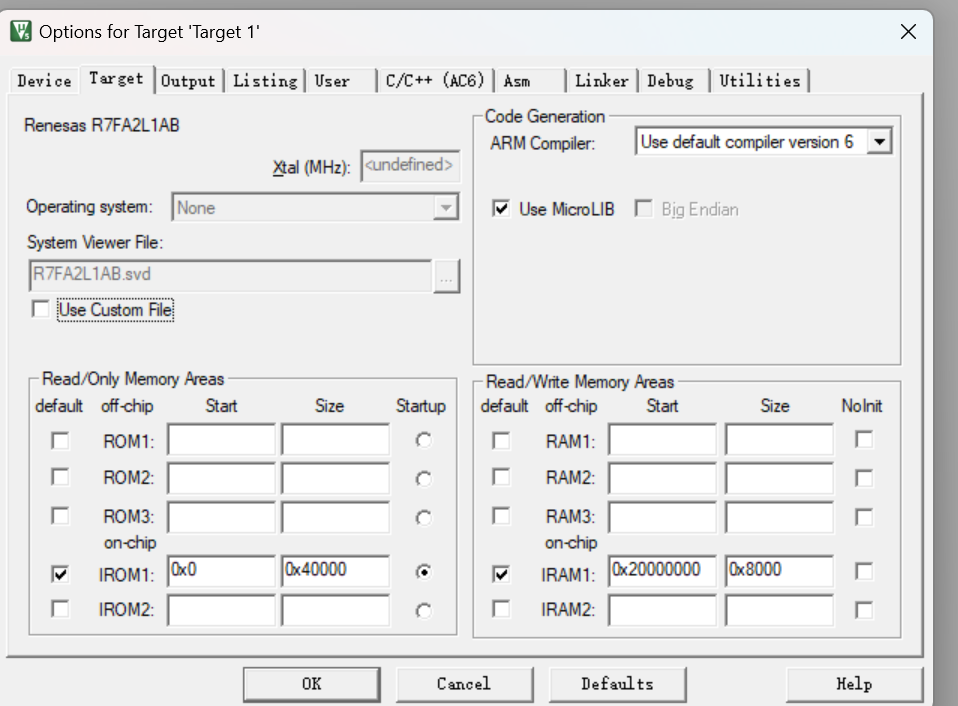
Task: Switch to the Asm tab
Action: point(530,81)
